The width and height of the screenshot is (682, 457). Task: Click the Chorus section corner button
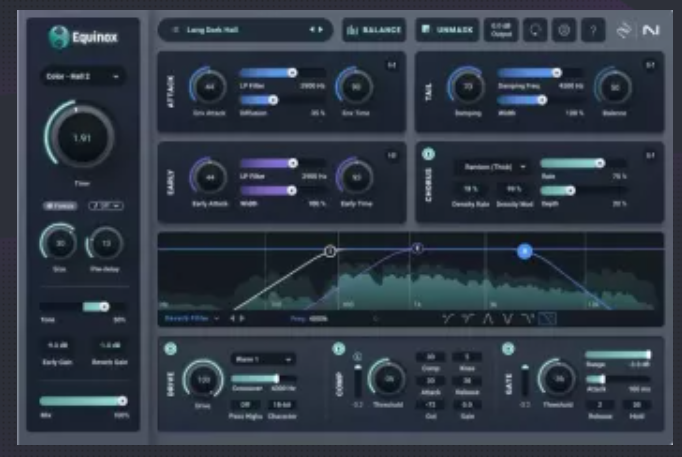650,155
